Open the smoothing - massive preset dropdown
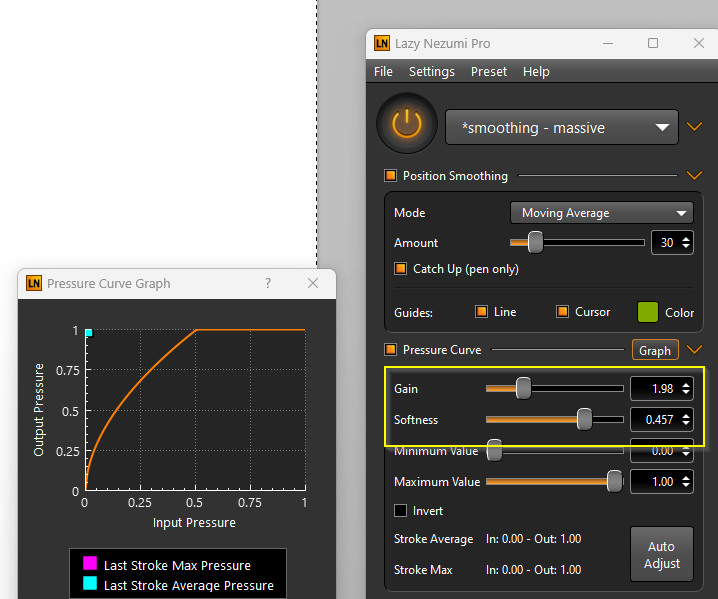Viewport: 718px width, 599px height. (x=561, y=127)
